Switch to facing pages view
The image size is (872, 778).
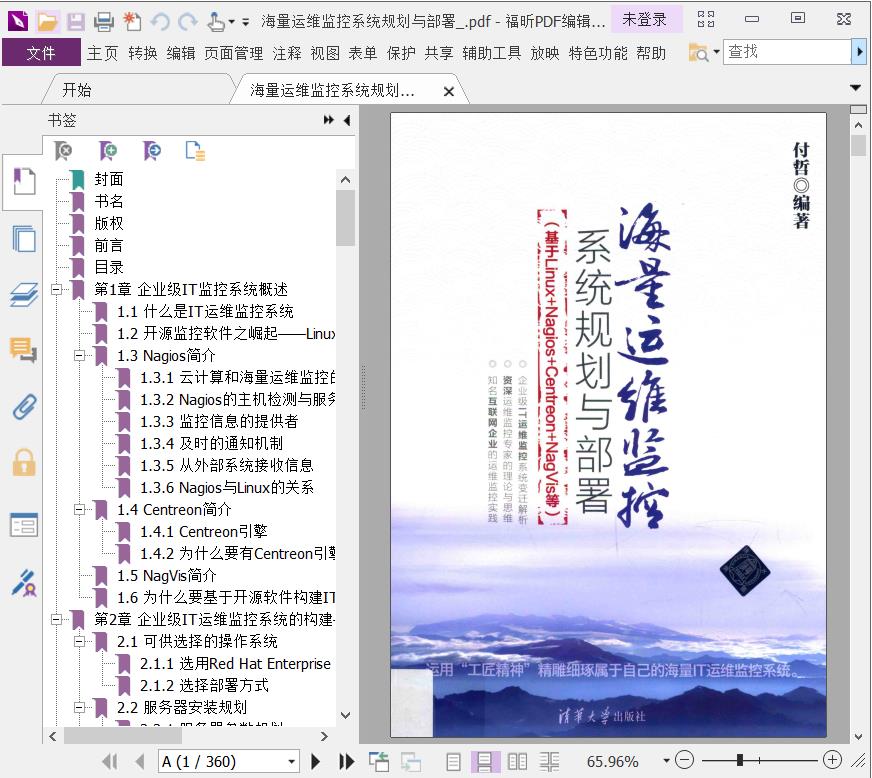pos(517,761)
